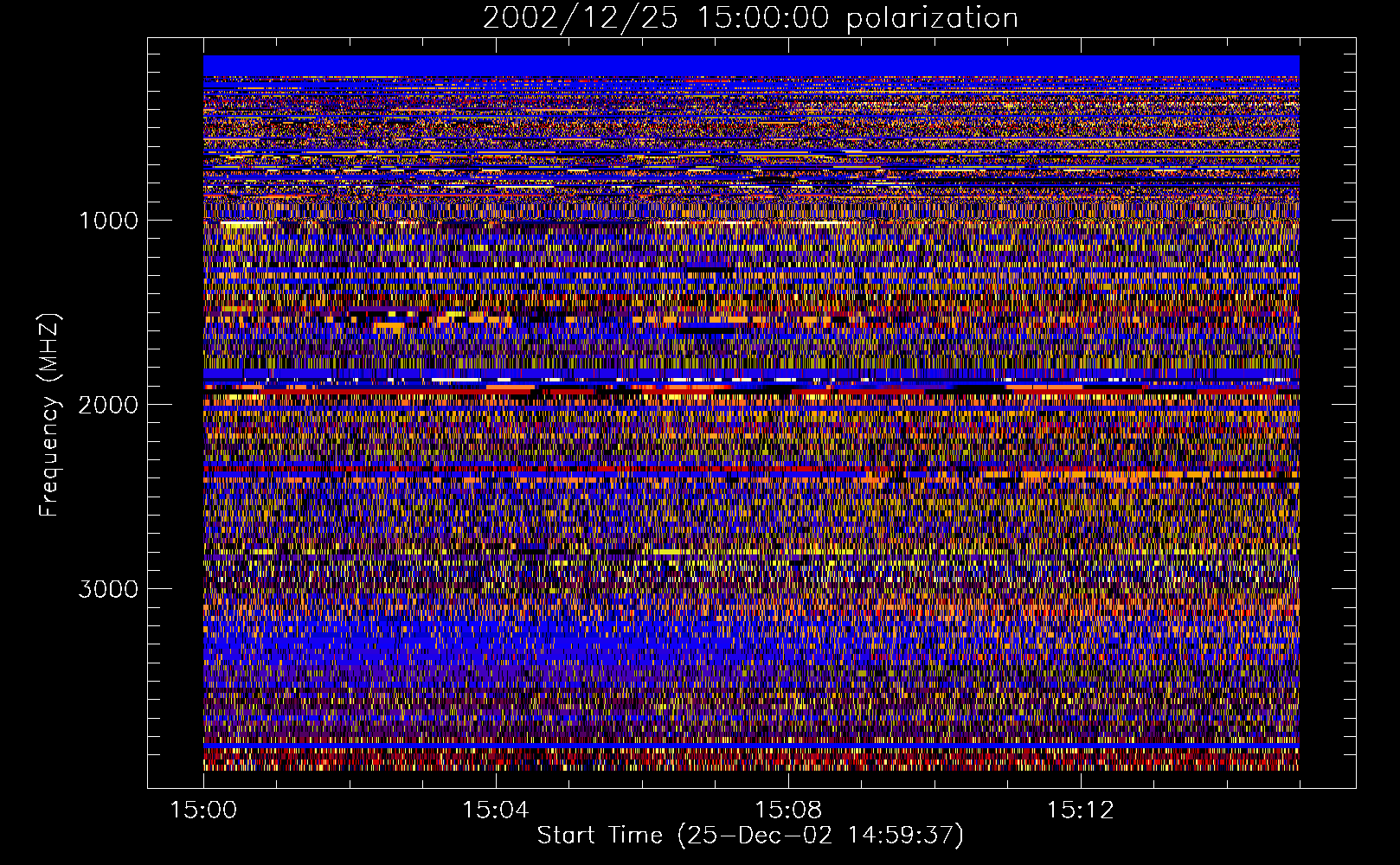
Task: Click the 1000 frequency tick label
Action: click(x=108, y=221)
